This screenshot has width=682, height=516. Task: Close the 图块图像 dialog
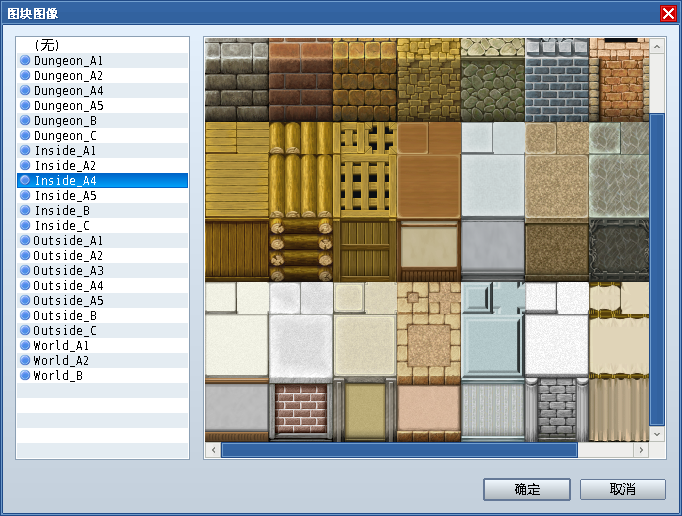(668, 13)
